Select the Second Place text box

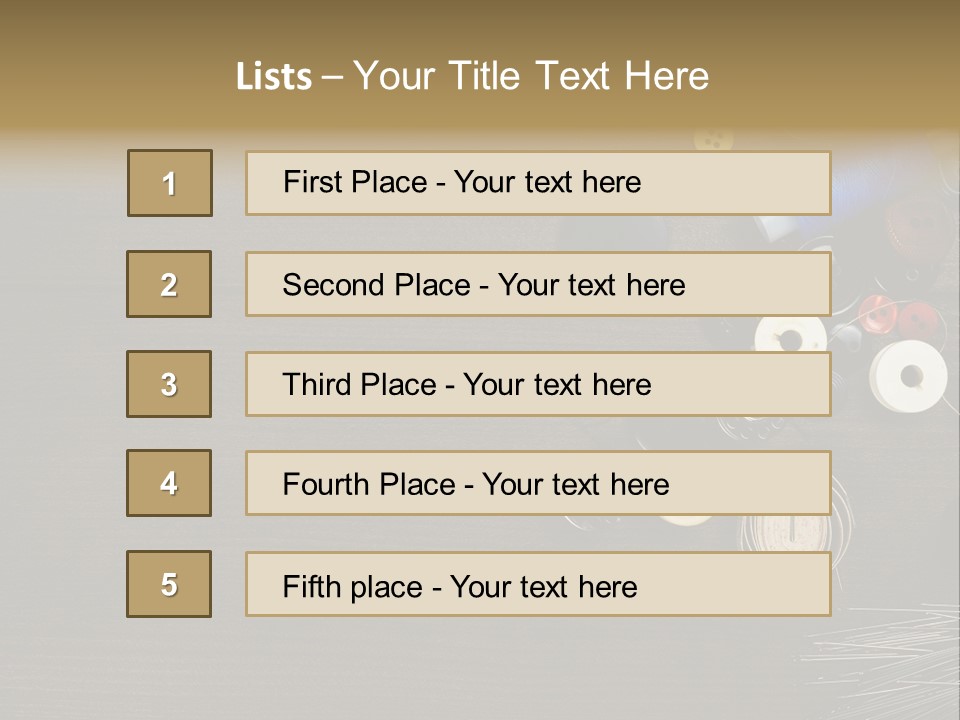(538, 284)
